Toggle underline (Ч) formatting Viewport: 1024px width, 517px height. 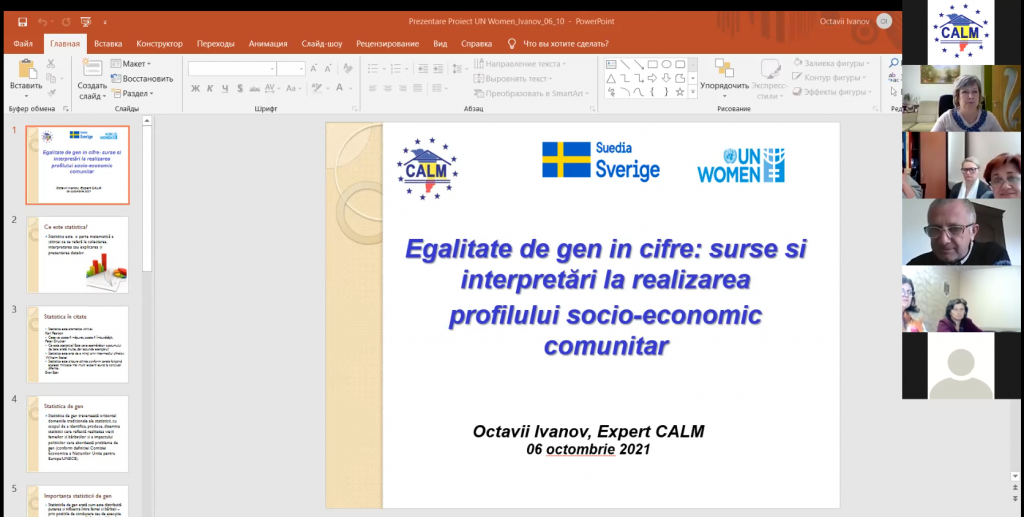click(225, 88)
